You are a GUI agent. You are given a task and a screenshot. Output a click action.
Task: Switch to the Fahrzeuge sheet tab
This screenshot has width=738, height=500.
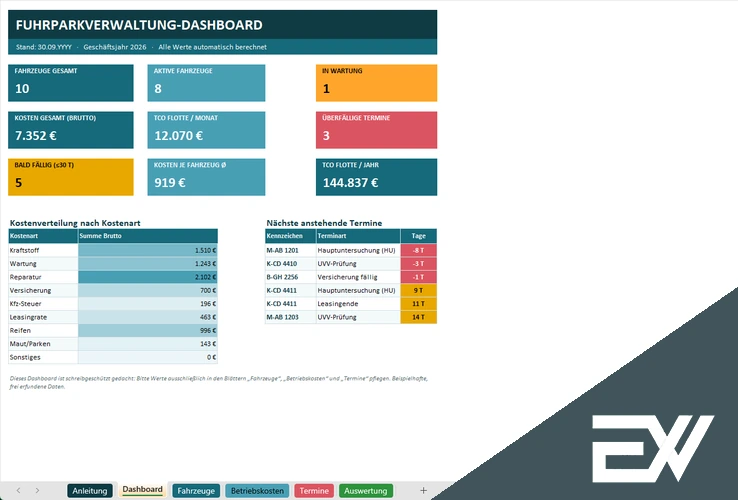[196, 491]
